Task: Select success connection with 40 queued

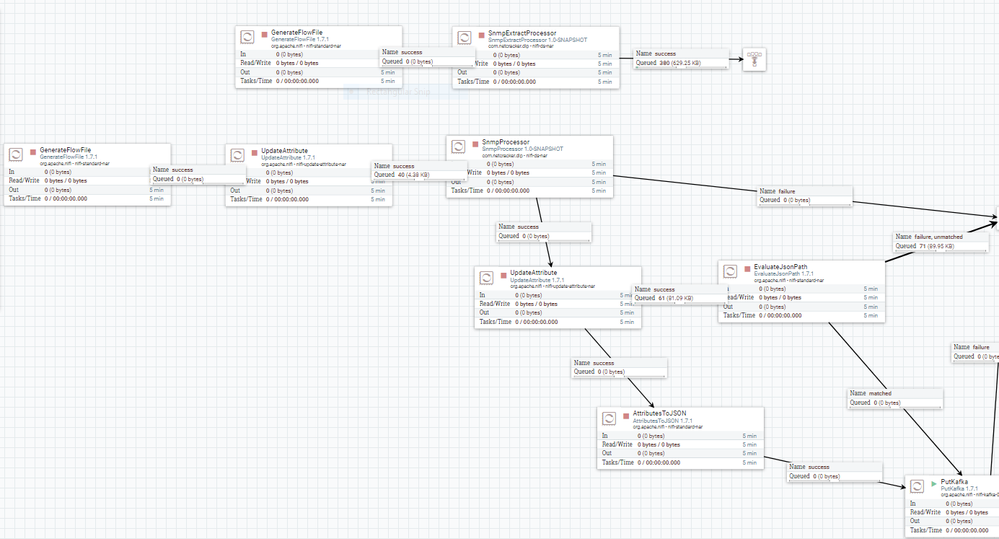Action: [x=419, y=170]
